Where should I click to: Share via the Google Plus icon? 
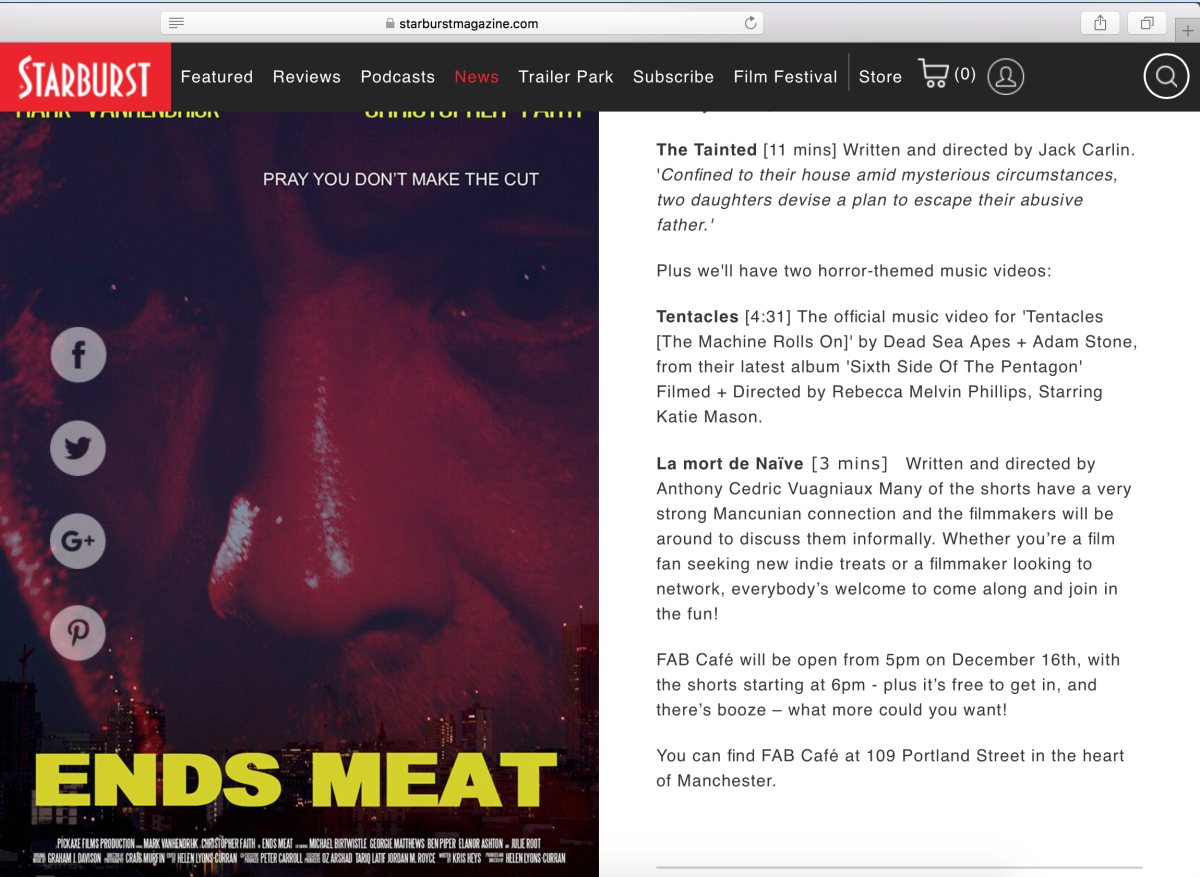78,541
